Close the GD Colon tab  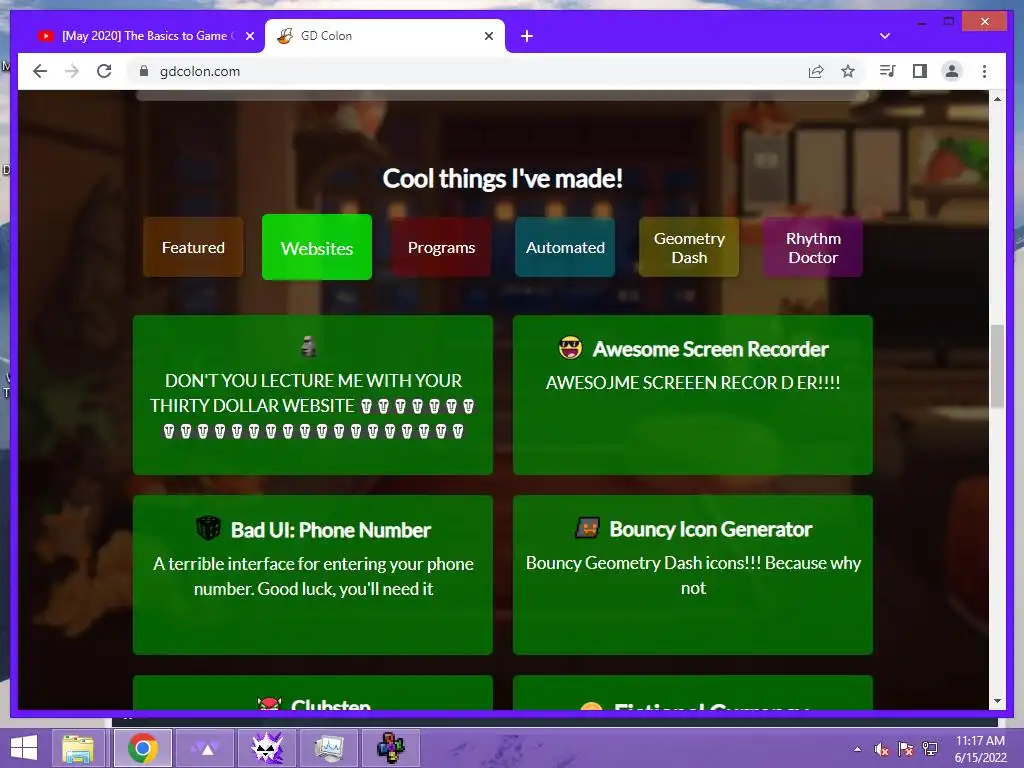(x=488, y=36)
